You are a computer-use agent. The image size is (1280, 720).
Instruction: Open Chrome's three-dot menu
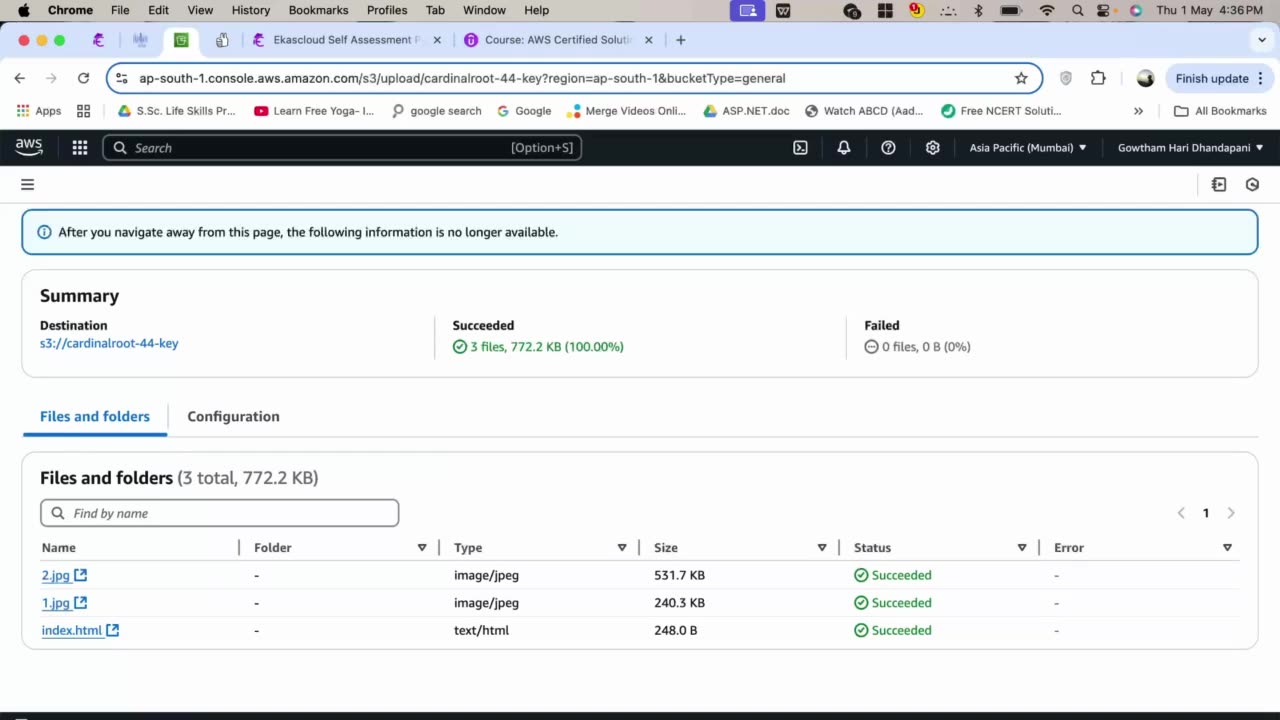[1261, 78]
